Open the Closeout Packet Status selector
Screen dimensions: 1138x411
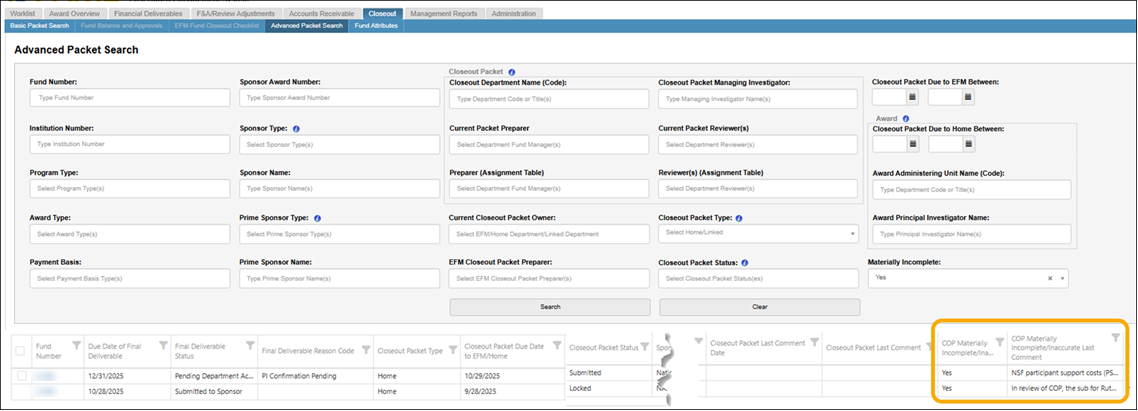click(x=758, y=278)
